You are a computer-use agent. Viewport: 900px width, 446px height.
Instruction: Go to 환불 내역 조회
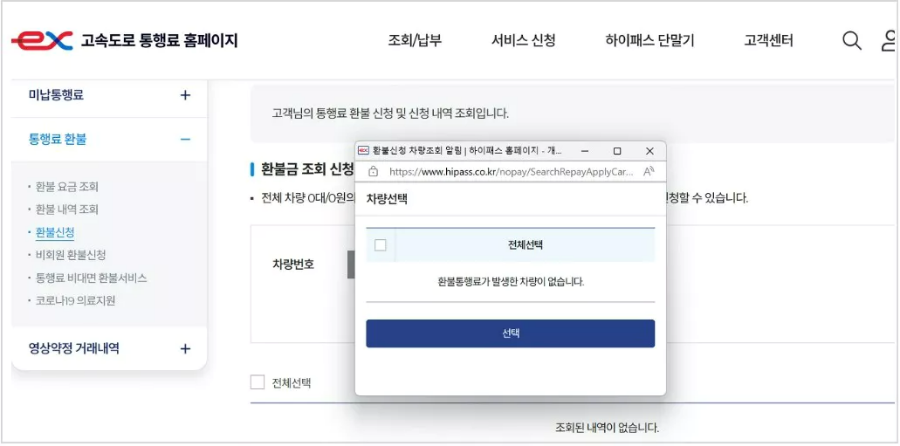[x=67, y=210]
